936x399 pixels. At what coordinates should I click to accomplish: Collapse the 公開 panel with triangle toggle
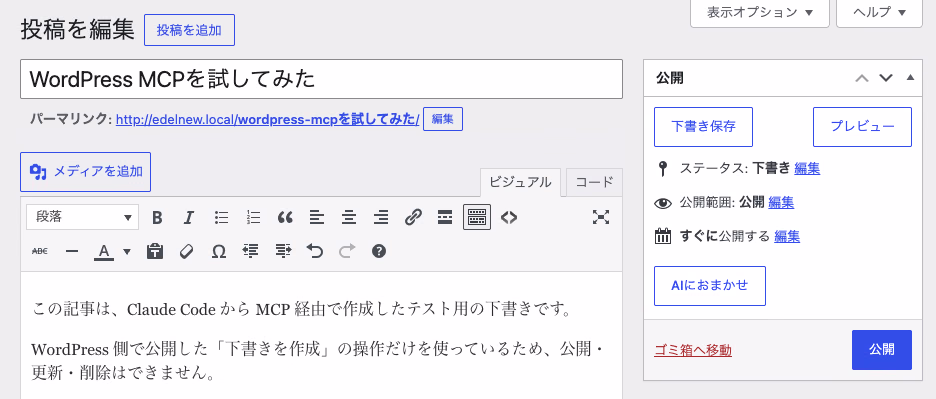tap(910, 77)
